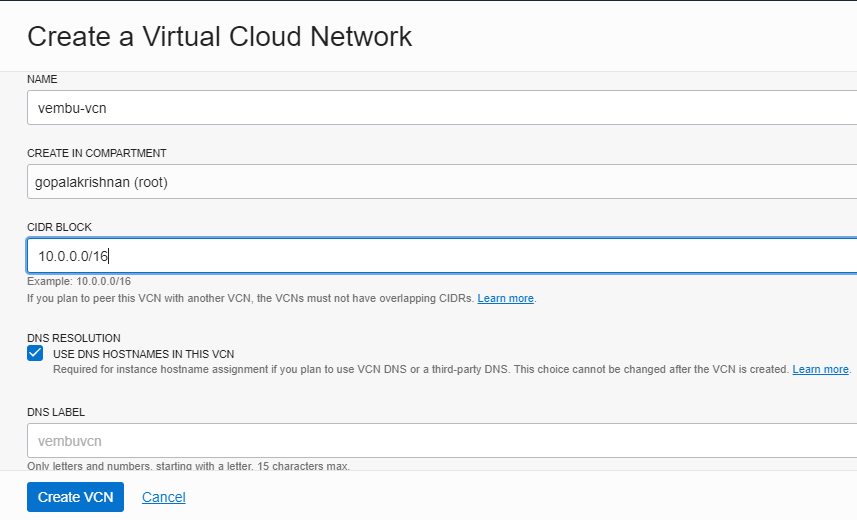Click the CIDR BLOCK label

coord(60,227)
